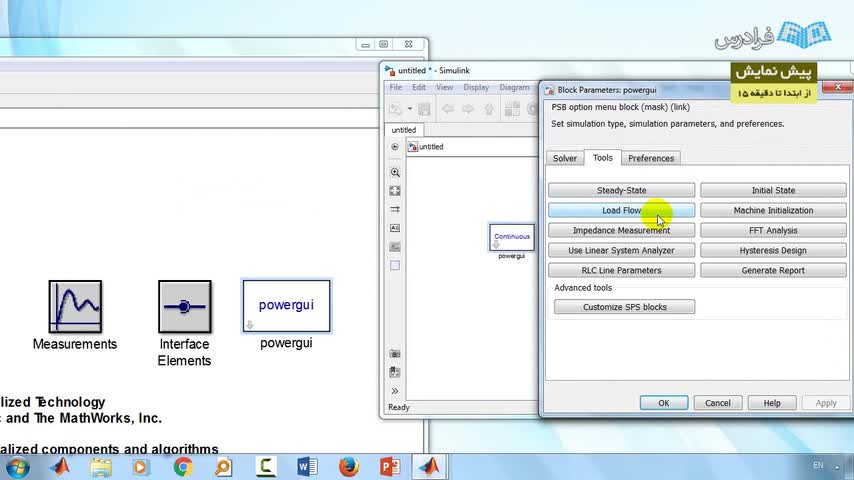The image size is (854, 480).
Task: Click the Machine Initialization button
Action: click(x=773, y=210)
